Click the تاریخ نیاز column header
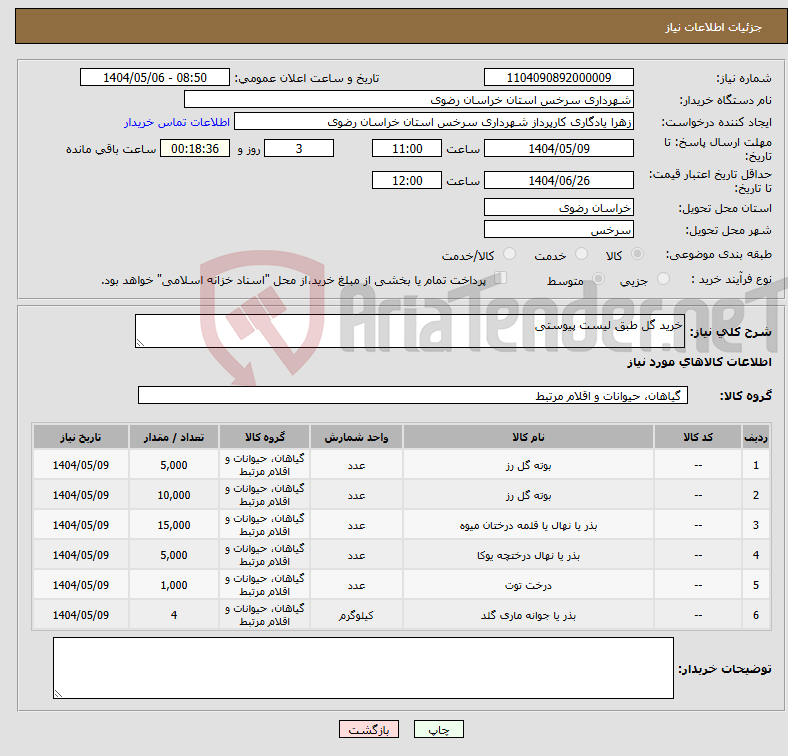 pos(81,437)
